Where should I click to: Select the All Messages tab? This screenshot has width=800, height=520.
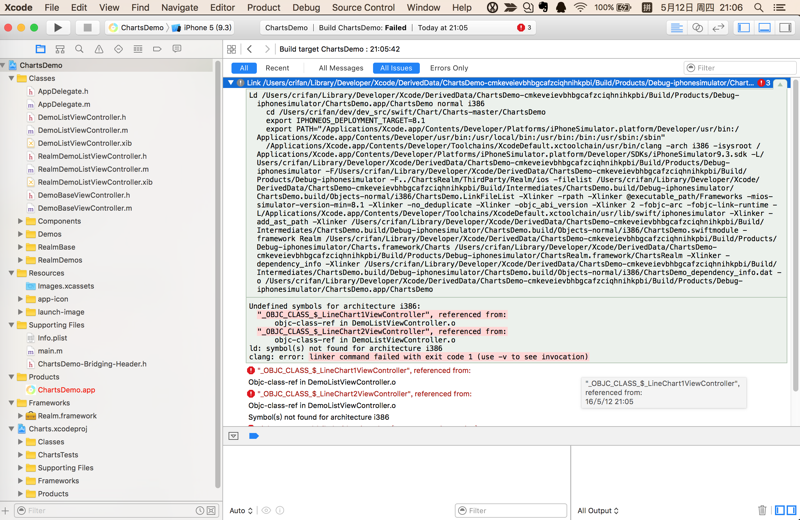341,68
